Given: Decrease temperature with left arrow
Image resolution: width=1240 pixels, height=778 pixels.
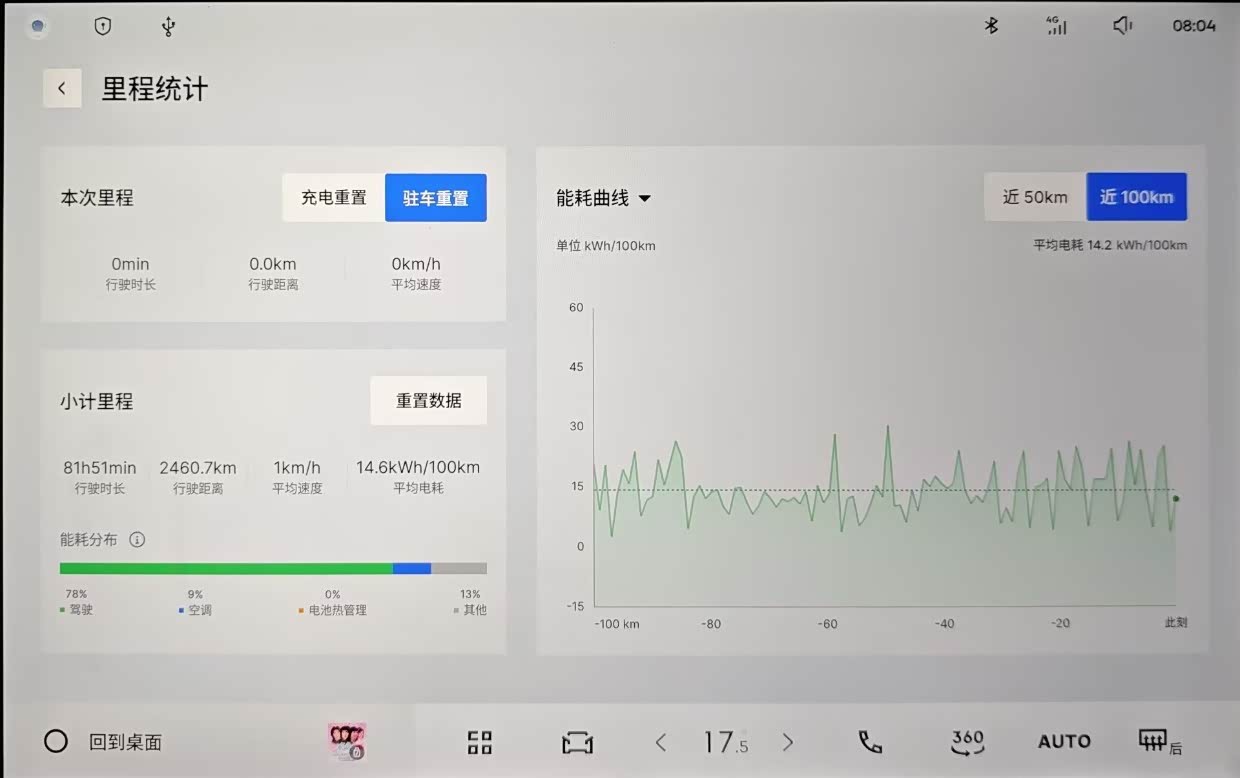Looking at the screenshot, I should (660, 742).
